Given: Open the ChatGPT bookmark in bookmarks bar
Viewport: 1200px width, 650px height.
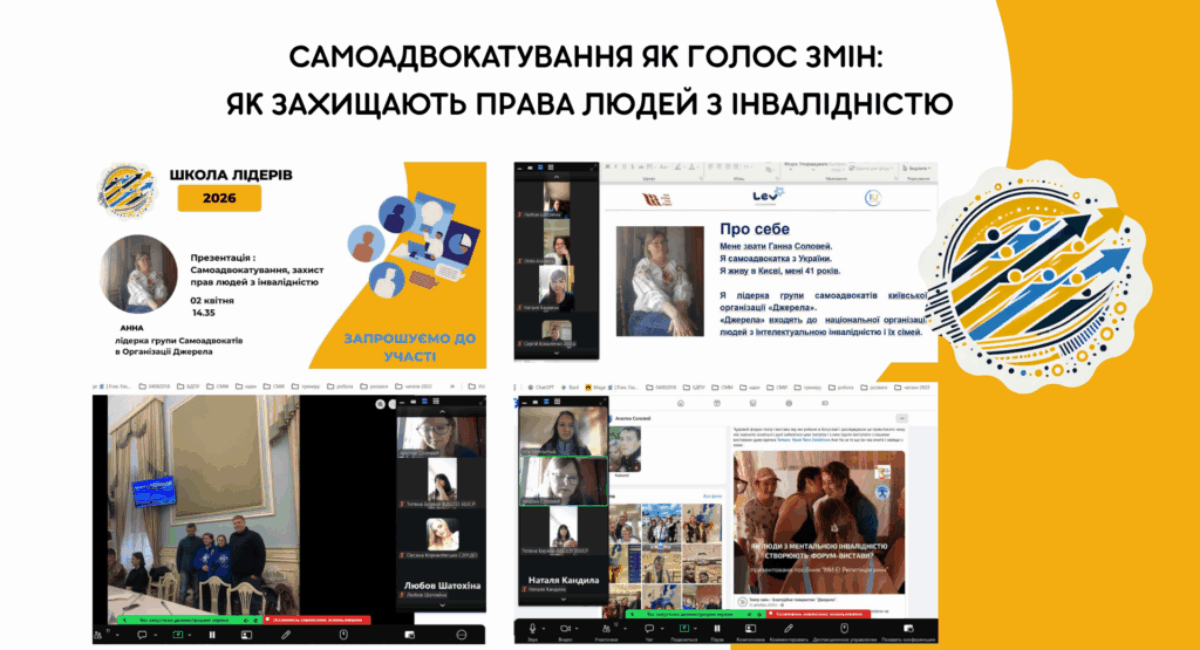Looking at the screenshot, I should [543, 385].
